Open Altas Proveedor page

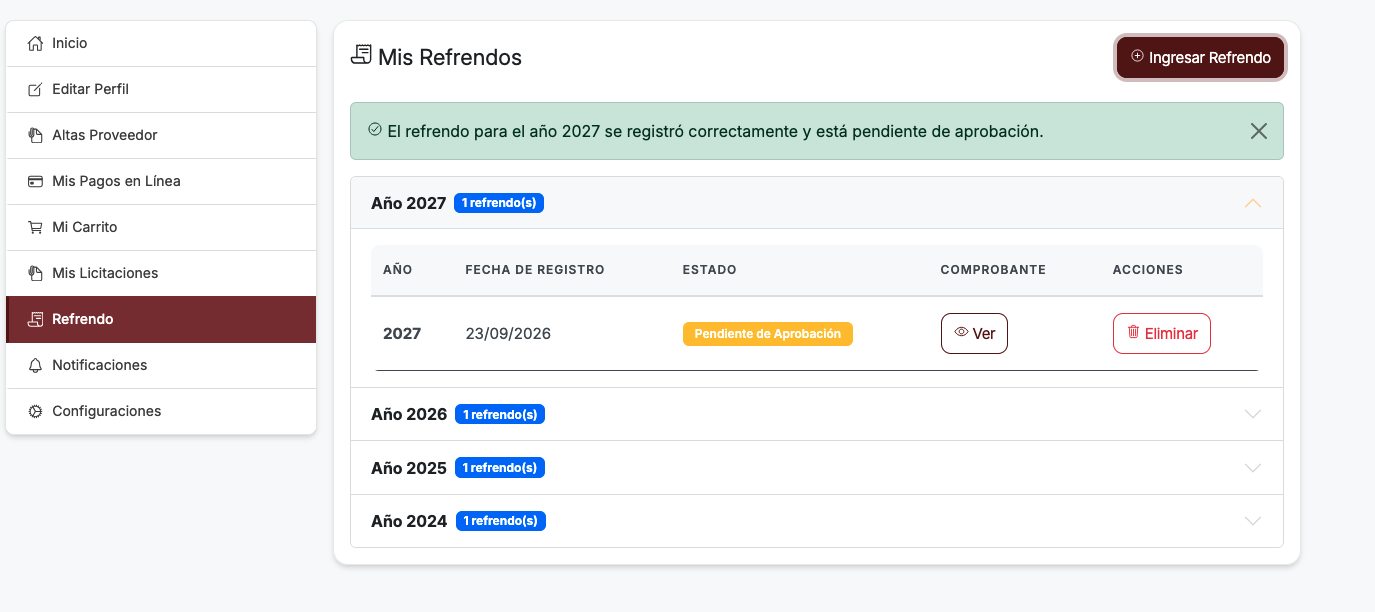point(161,135)
